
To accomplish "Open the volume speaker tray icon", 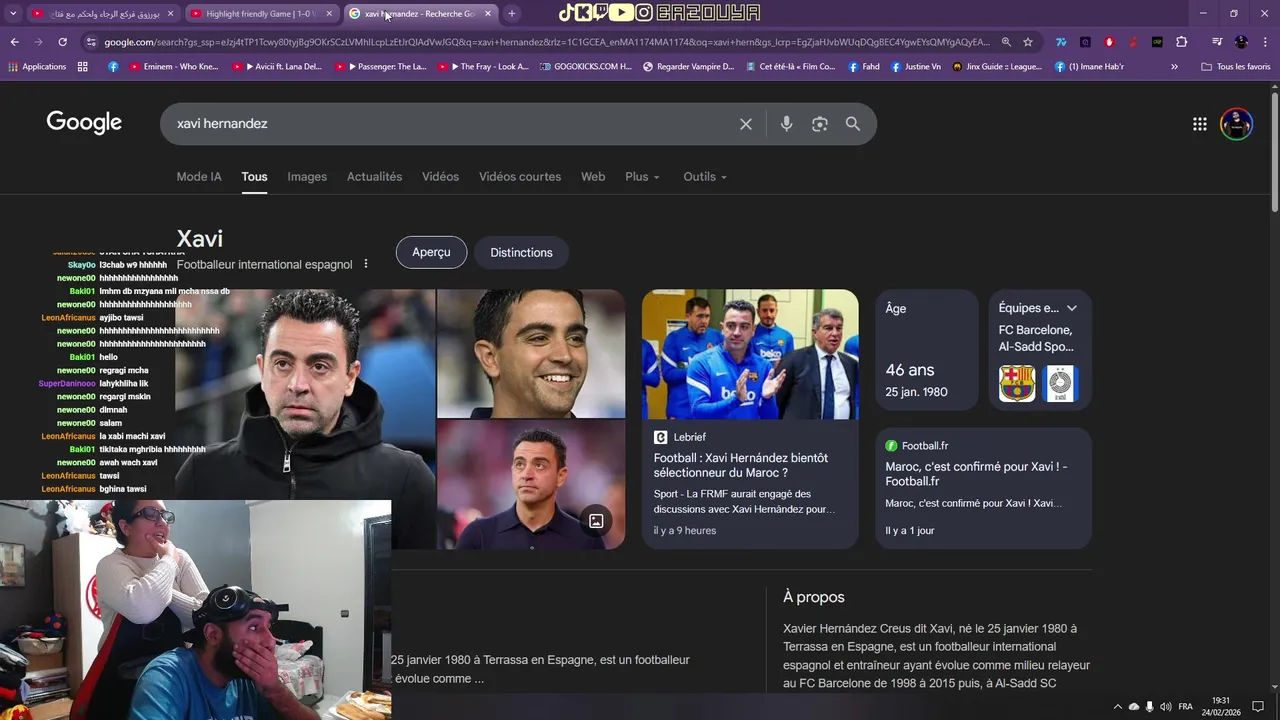I will 1166,707.
